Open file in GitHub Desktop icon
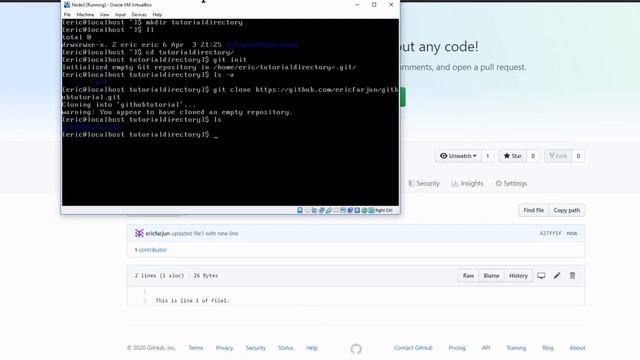The image size is (640, 360). point(541,276)
